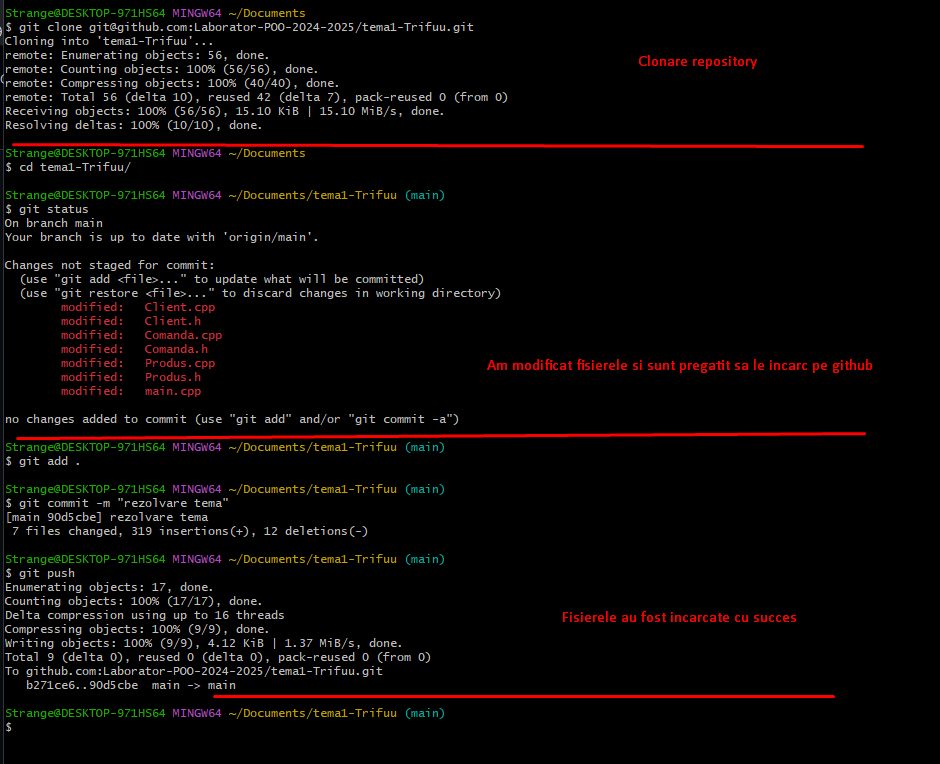Select the modified Client.h file name
The height and width of the screenshot is (764, 940).
point(172,321)
